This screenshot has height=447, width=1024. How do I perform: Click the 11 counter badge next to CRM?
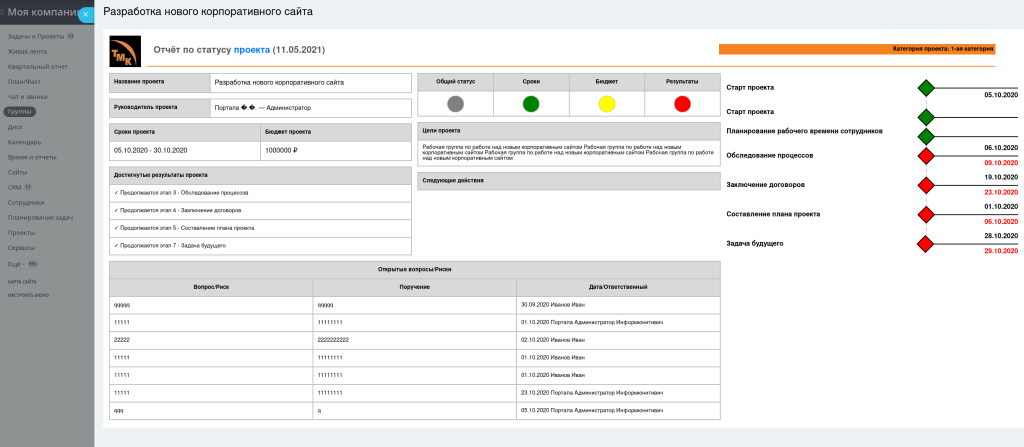tap(27, 188)
